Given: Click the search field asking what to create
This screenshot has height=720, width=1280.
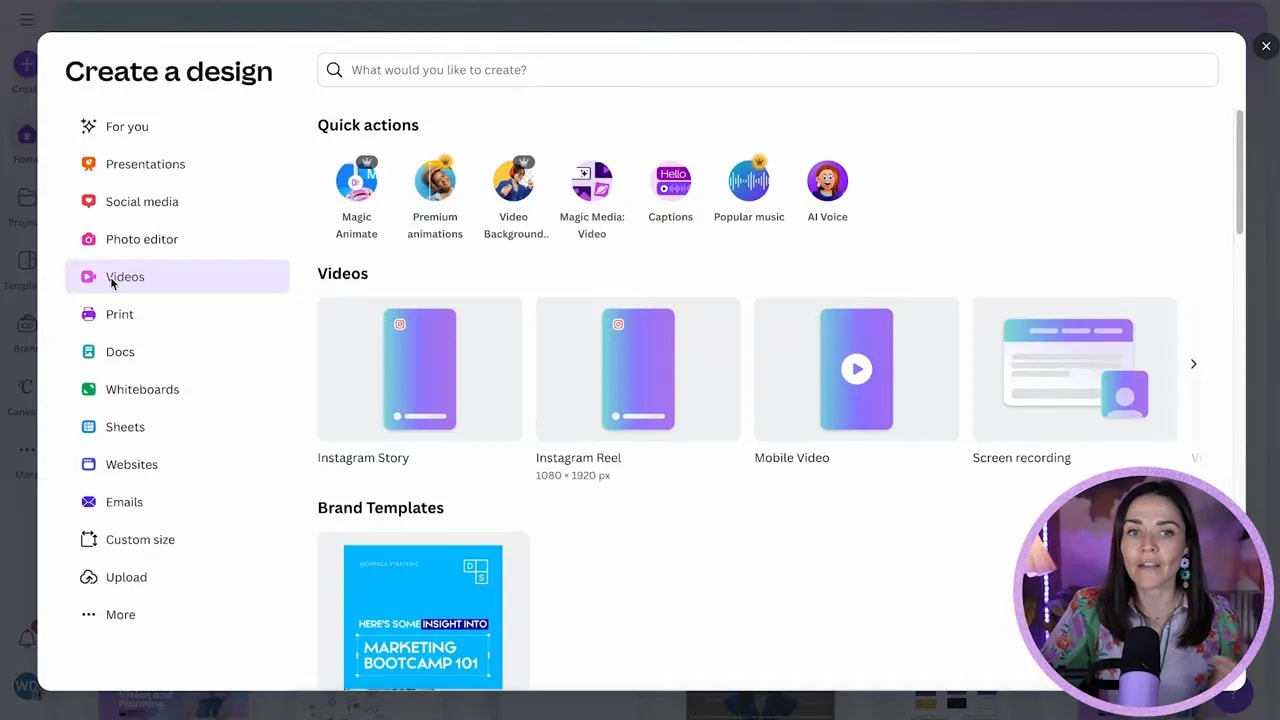Looking at the screenshot, I should [767, 69].
